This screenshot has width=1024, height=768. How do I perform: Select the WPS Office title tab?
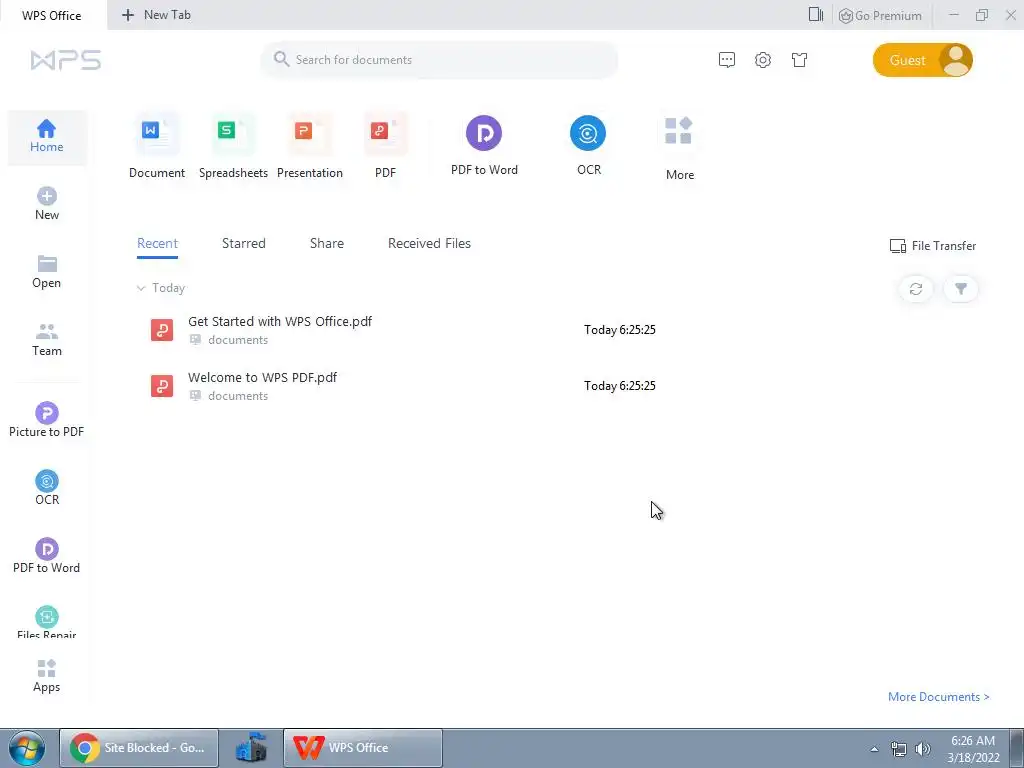52,15
